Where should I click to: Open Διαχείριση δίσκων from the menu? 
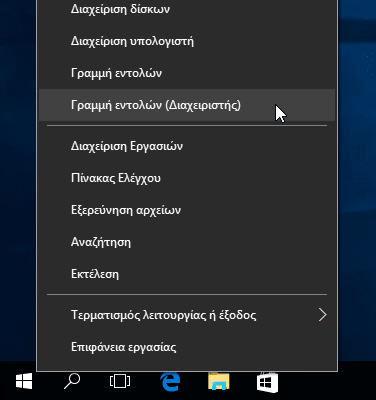[187, 9]
